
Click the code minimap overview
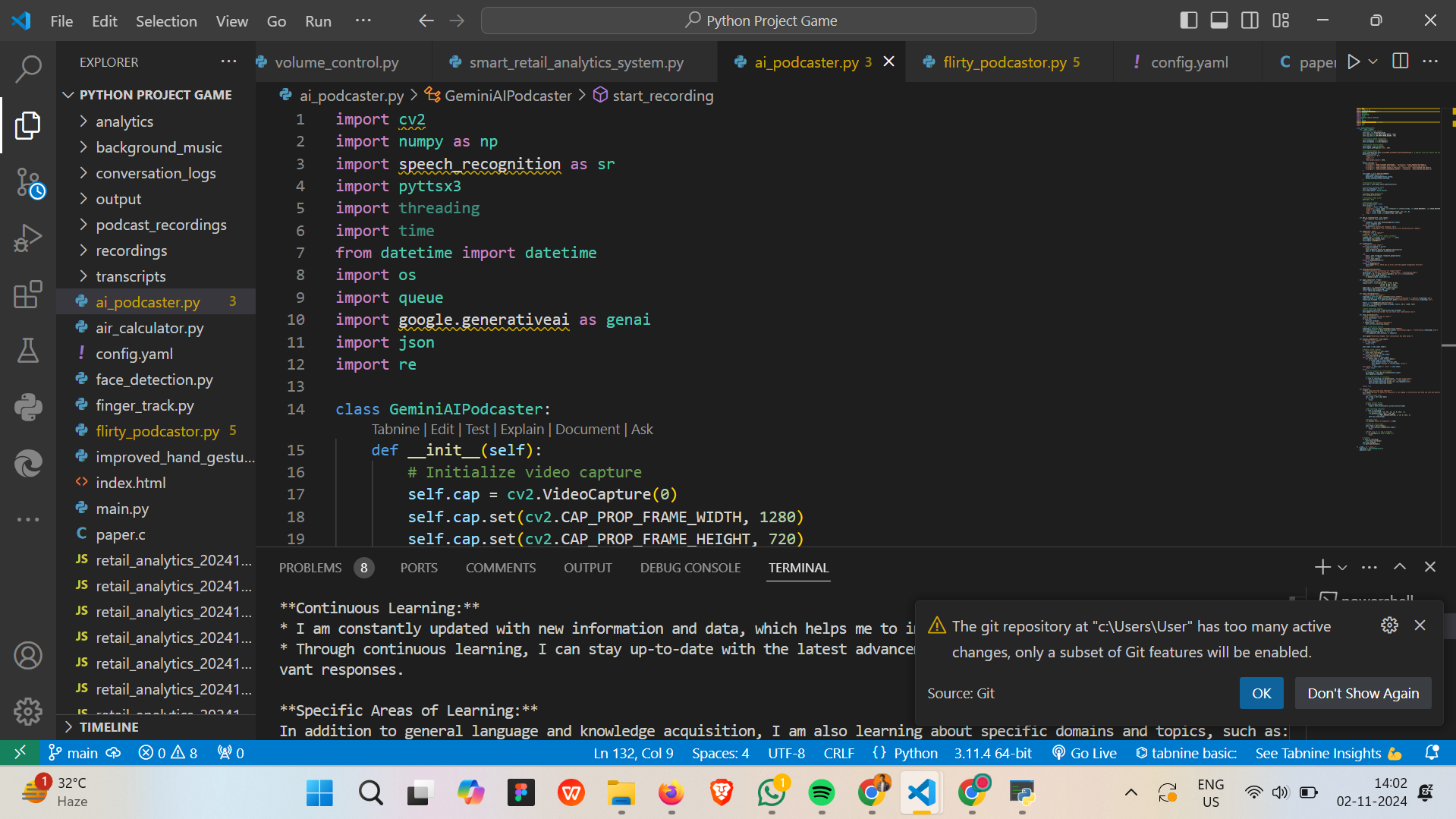pos(1398,279)
